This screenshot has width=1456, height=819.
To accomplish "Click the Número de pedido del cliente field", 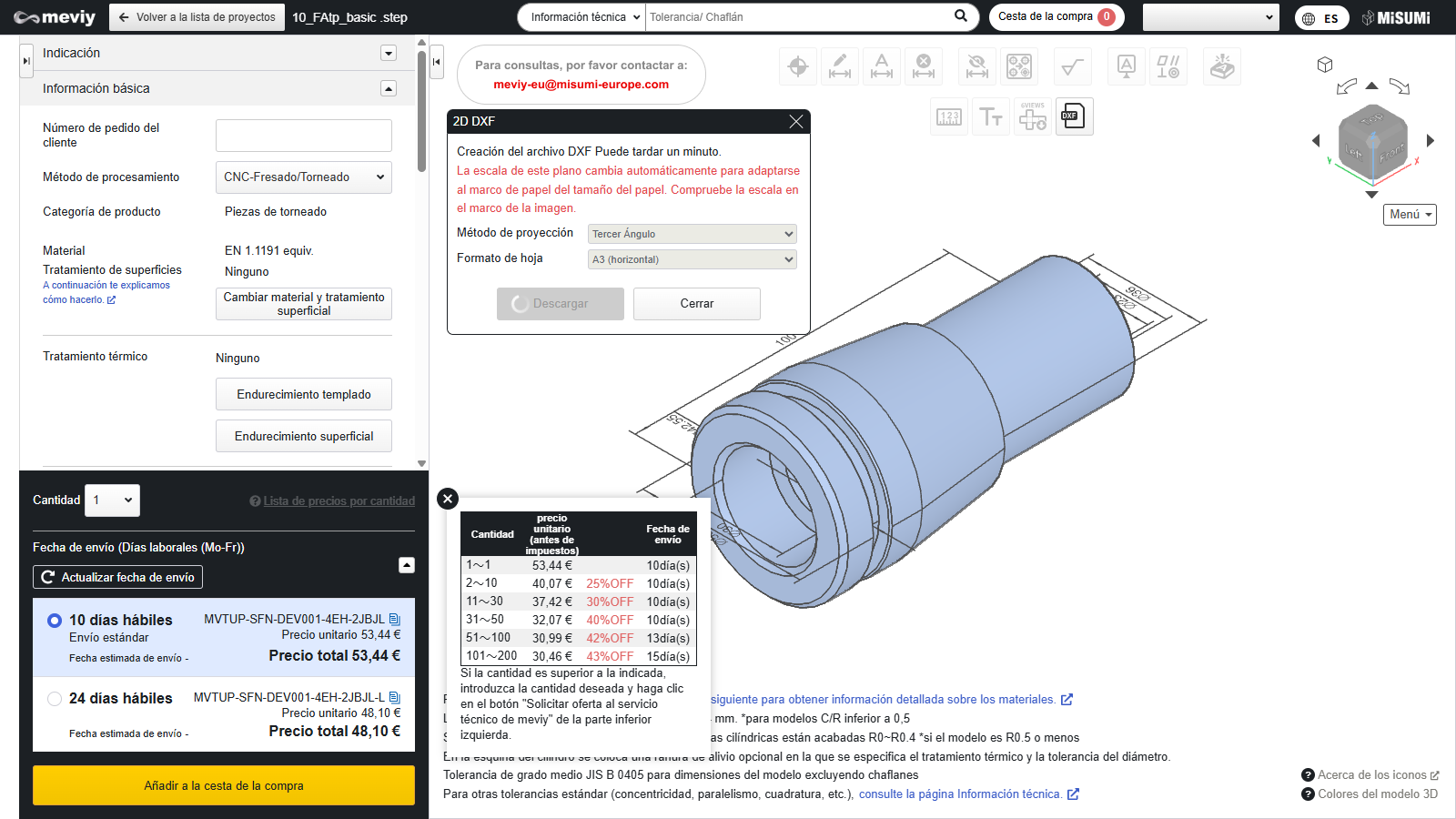I will [304, 136].
